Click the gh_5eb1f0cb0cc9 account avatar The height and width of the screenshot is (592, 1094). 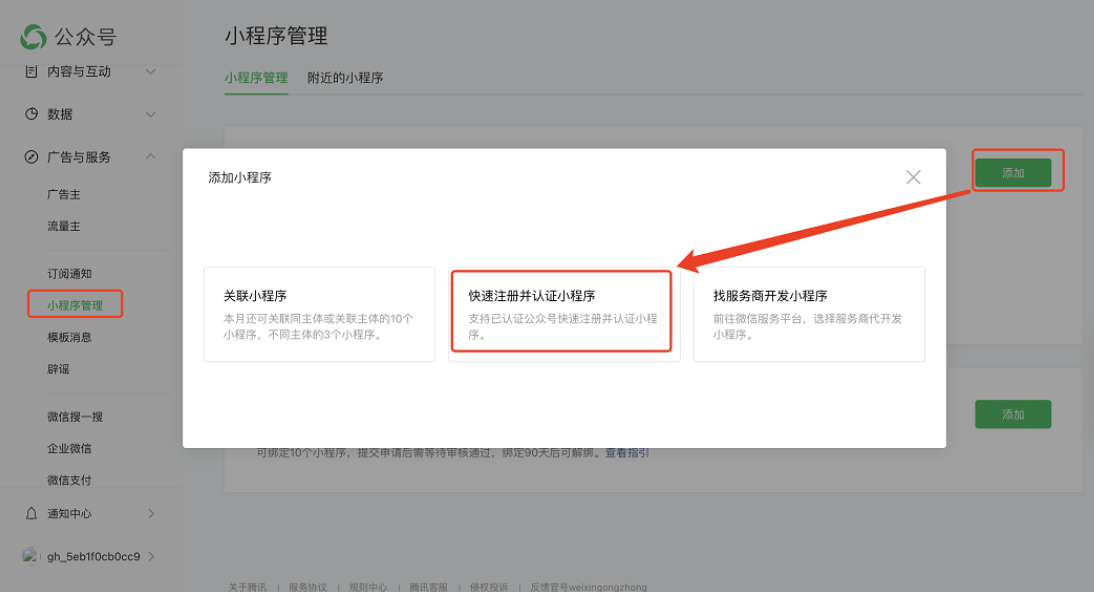31,556
